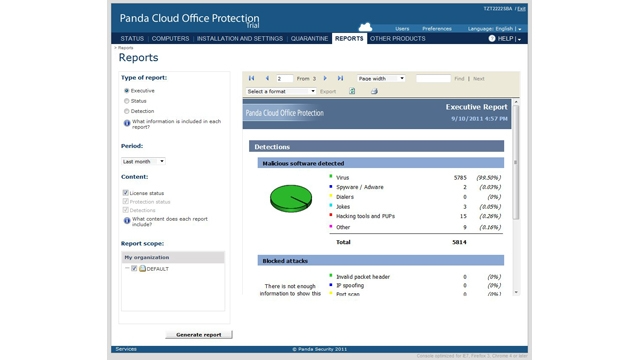
Task: Click the 'Hacking tools and PUPs' row label
Action: click(x=365, y=216)
